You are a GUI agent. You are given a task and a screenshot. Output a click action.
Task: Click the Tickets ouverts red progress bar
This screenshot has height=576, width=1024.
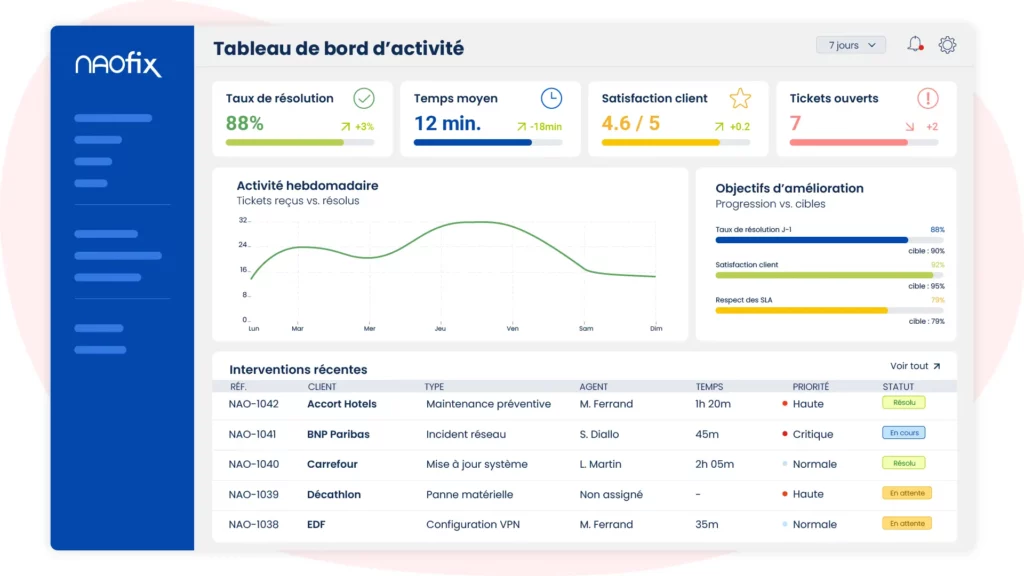[863, 142]
